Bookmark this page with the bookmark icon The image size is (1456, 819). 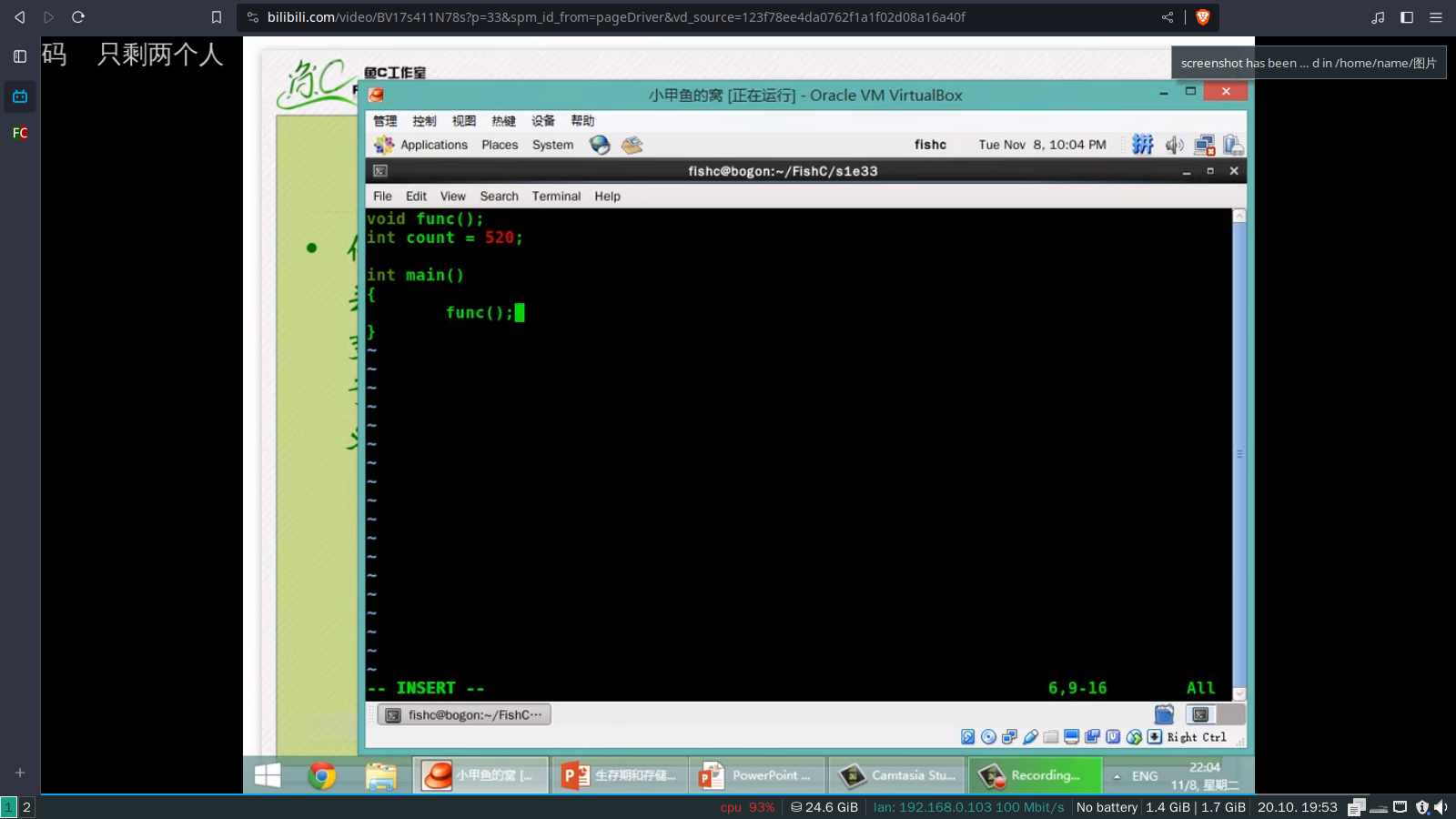[x=217, y=17]
